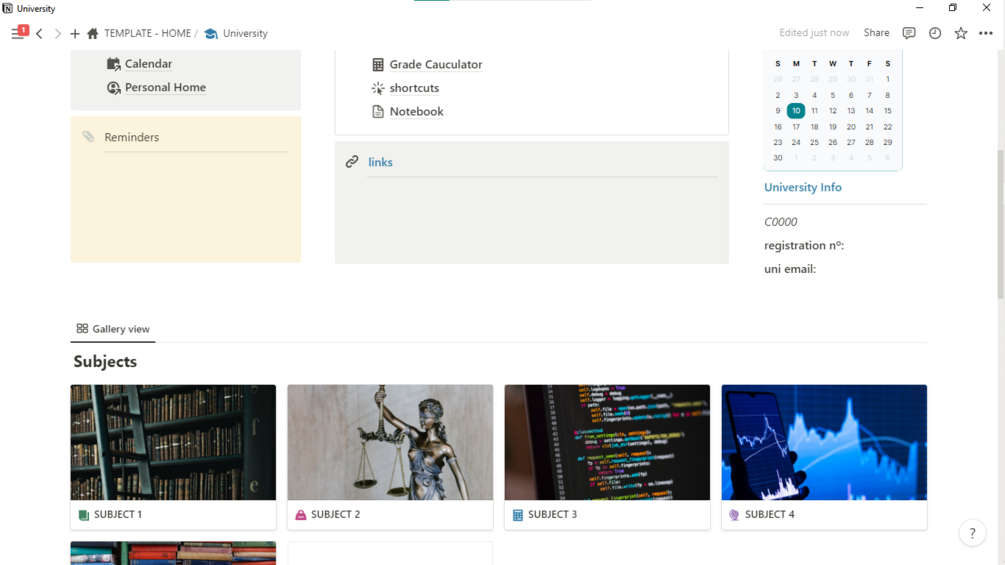Click the links chain icon
The width and height of the screenshot is (1005, 565).
point(352,161)
